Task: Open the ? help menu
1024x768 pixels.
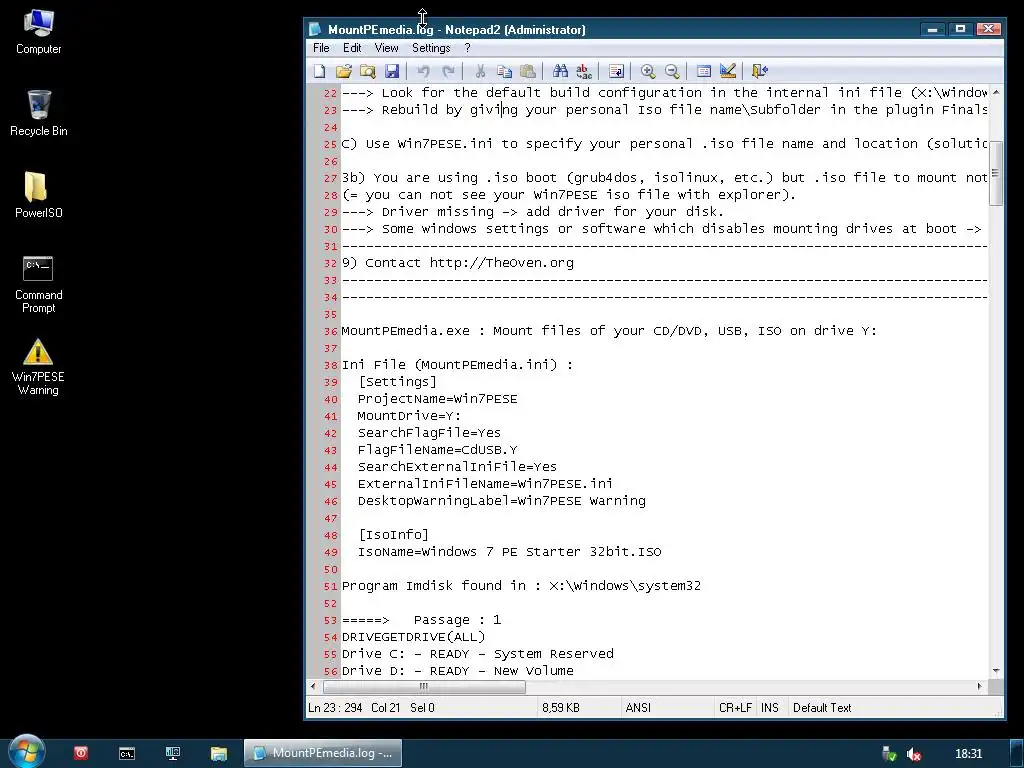Action: [x=467, y=48]
